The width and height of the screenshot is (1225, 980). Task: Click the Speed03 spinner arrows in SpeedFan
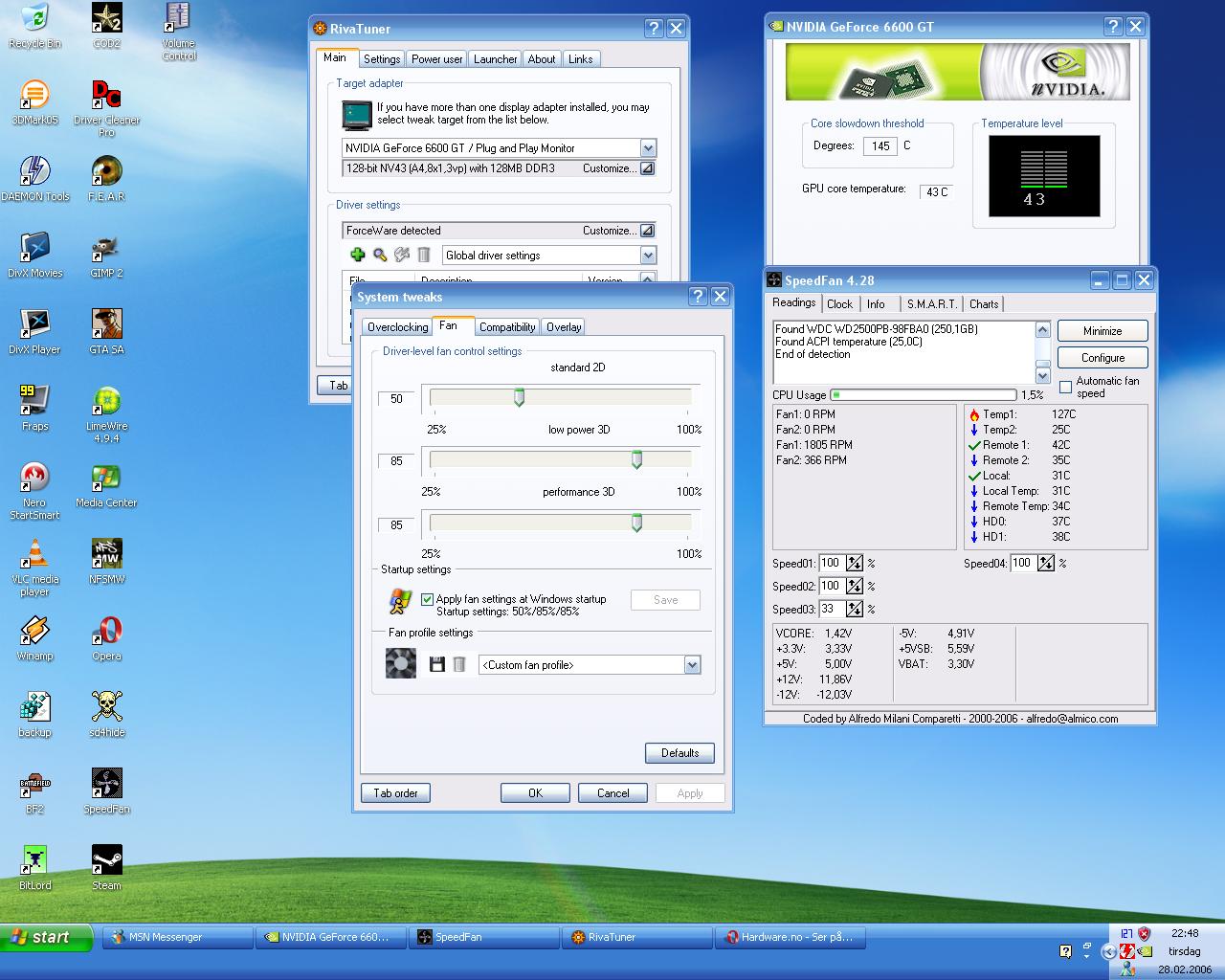[855, 609]
